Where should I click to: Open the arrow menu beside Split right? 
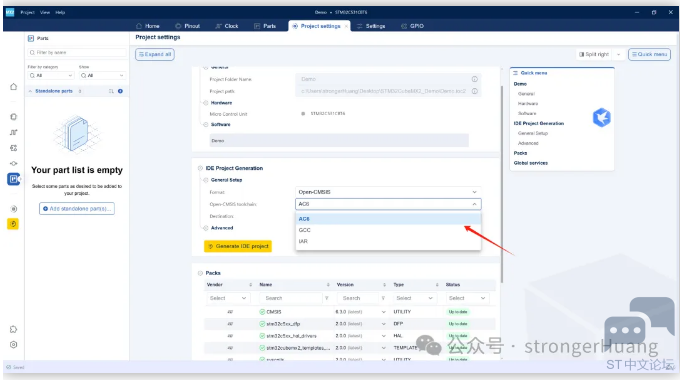[x=619, y=54]
